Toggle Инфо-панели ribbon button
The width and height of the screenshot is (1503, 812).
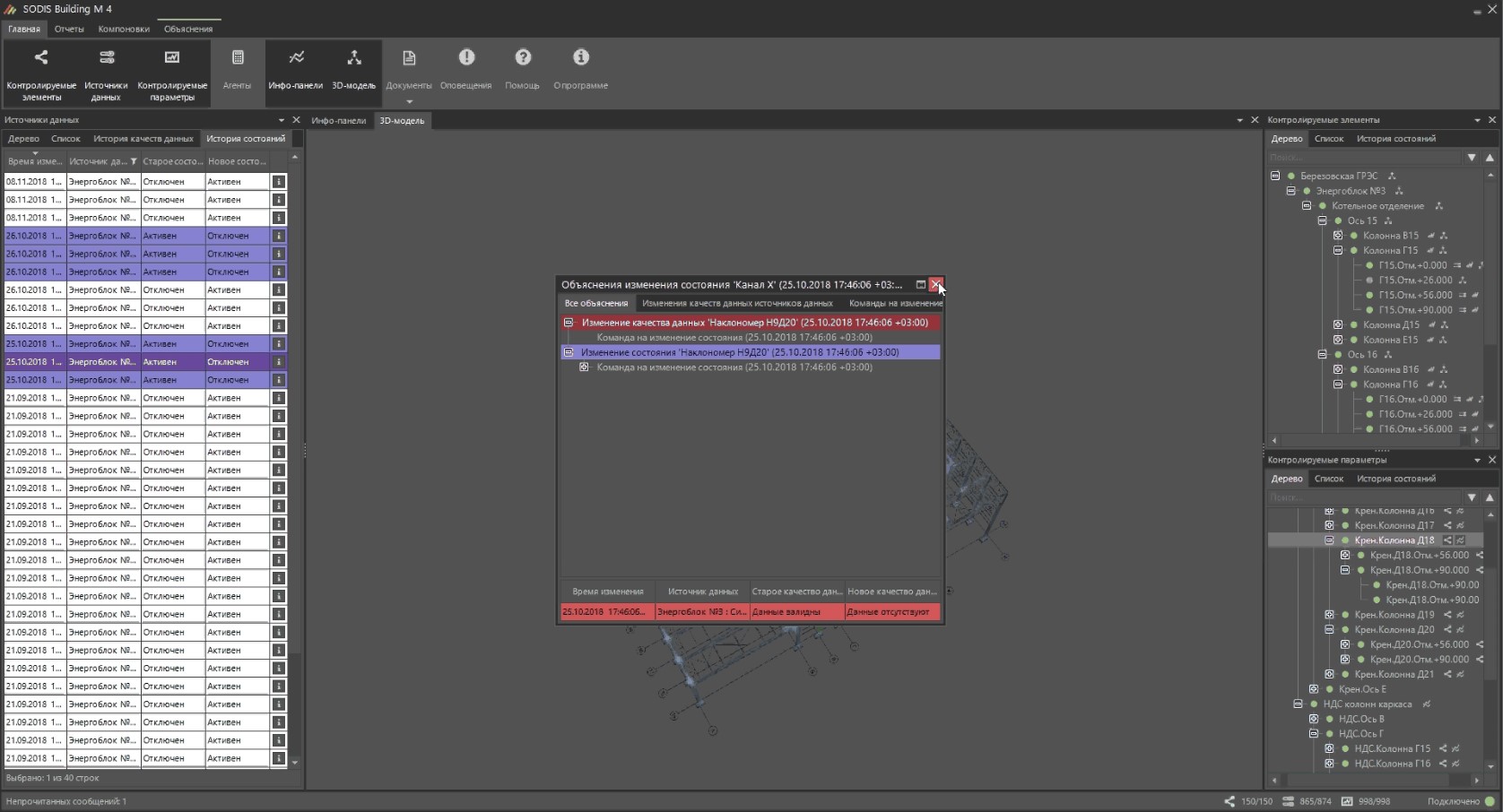point(295,69)
